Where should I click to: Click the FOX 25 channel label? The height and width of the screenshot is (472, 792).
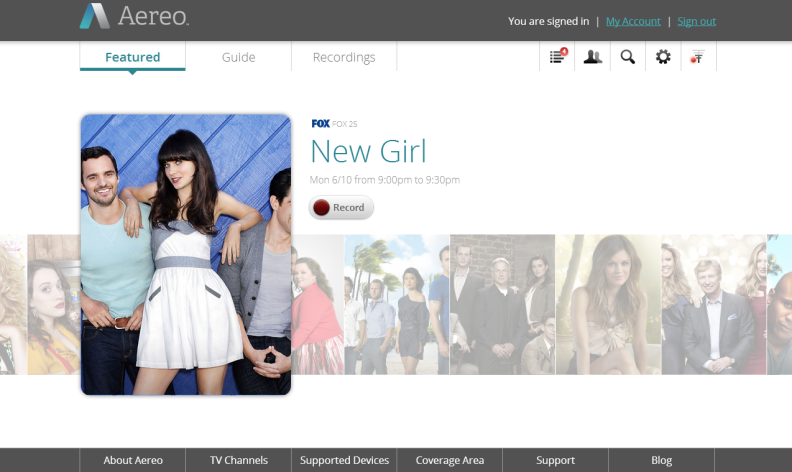point(344,124)
